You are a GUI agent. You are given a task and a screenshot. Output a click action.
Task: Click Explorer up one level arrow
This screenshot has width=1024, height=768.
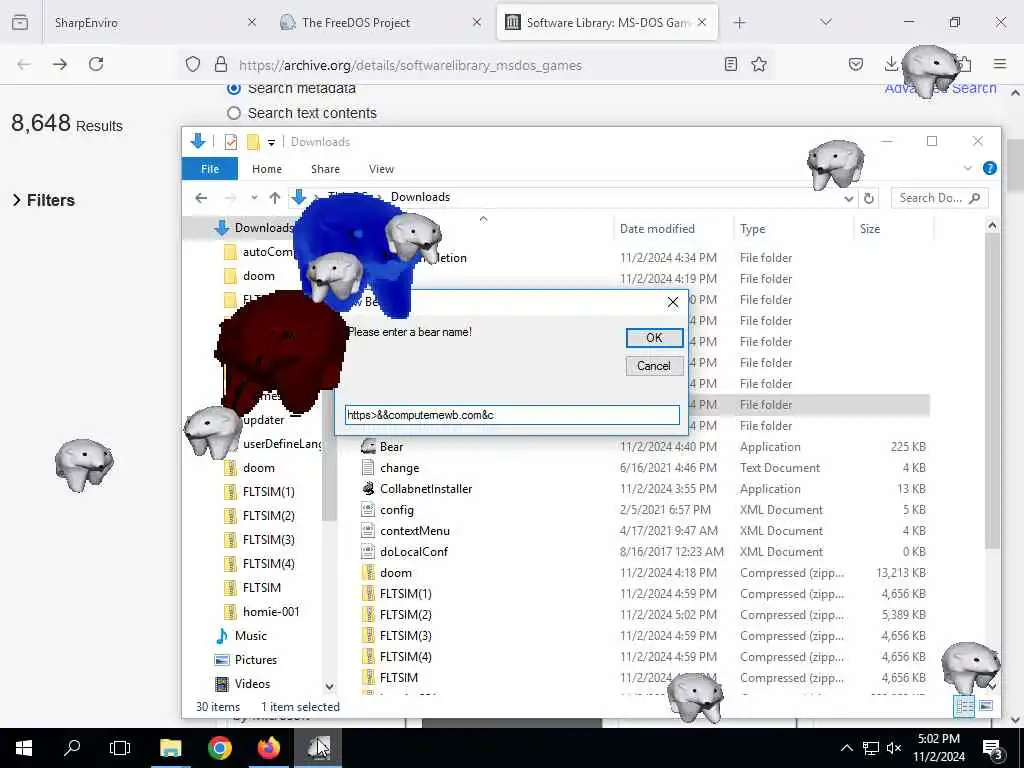pos(275,198)
